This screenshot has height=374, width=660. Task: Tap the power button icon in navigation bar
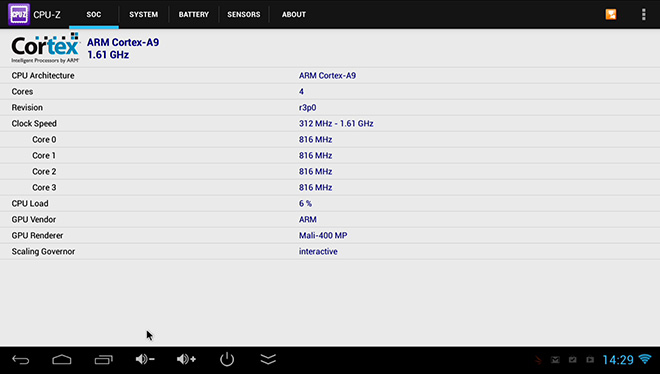(x=227, y=359)
